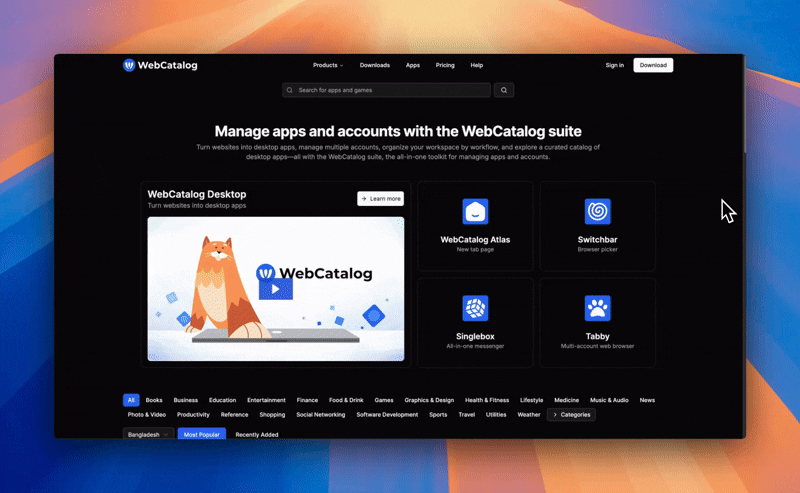
Task: Select the Business category
Action: click(186, 400)
